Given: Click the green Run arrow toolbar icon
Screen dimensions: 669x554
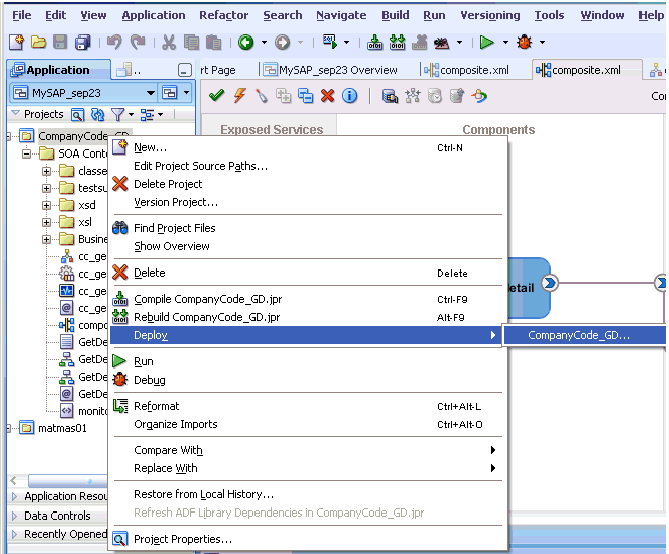Looking at the screenshot, I should (x=486, y=42).
